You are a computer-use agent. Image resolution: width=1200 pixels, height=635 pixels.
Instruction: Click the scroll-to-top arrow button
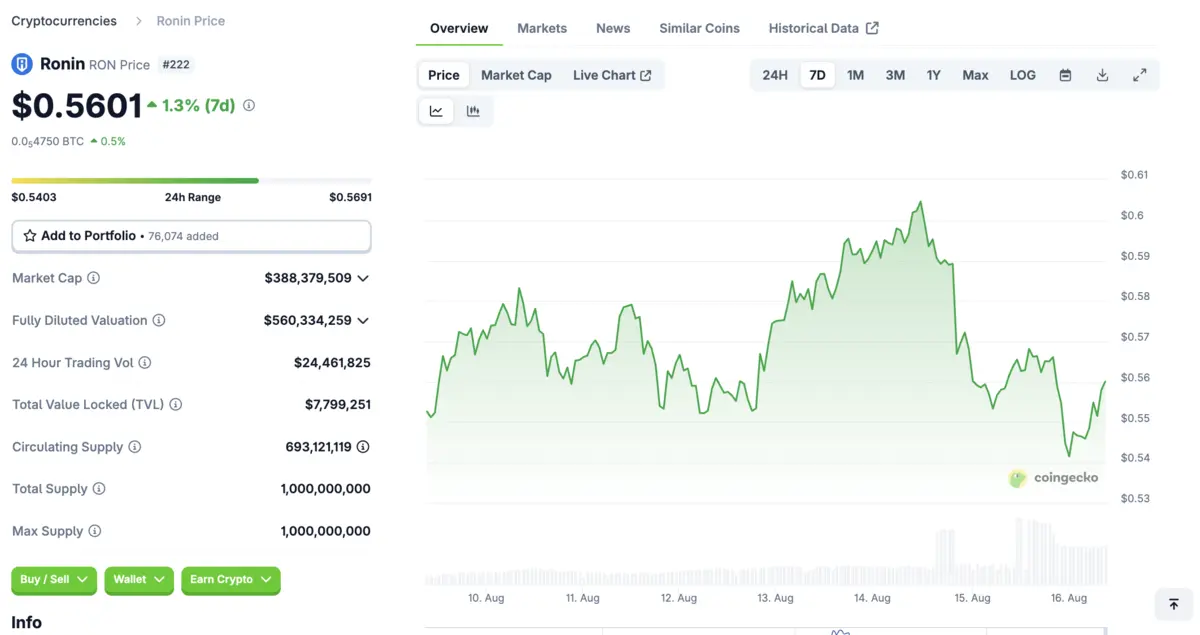click(1173, 604)
